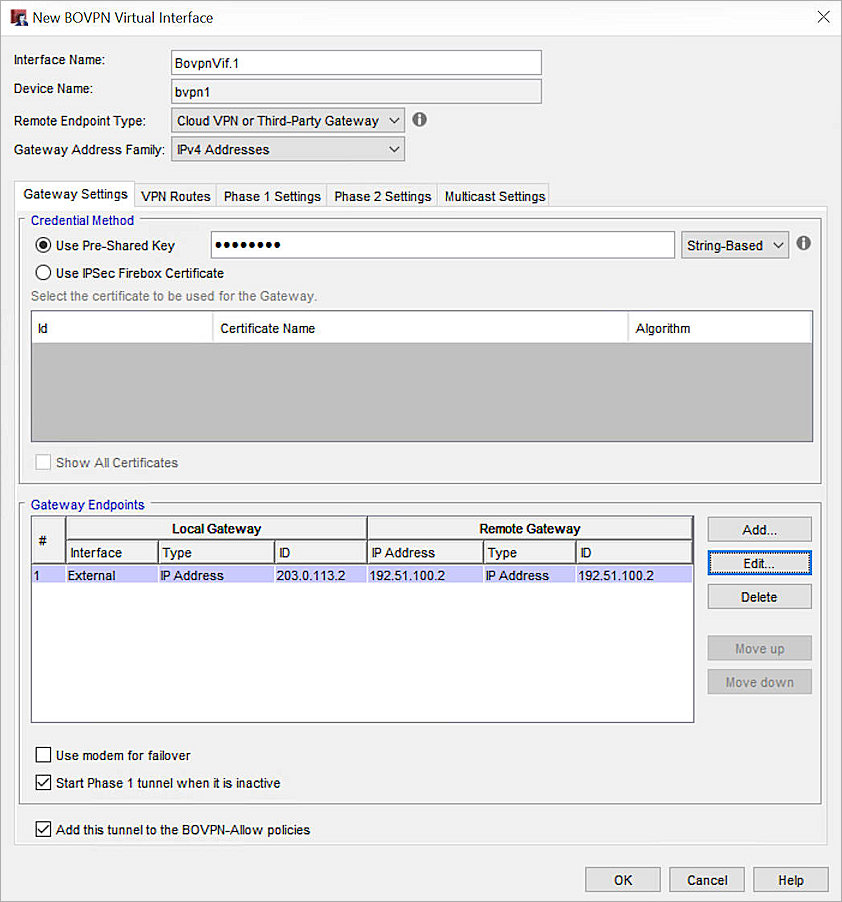This screenshot has height=902, width=842.
Task: Delete the selected gateway endpoint
Action: (759, 597)
